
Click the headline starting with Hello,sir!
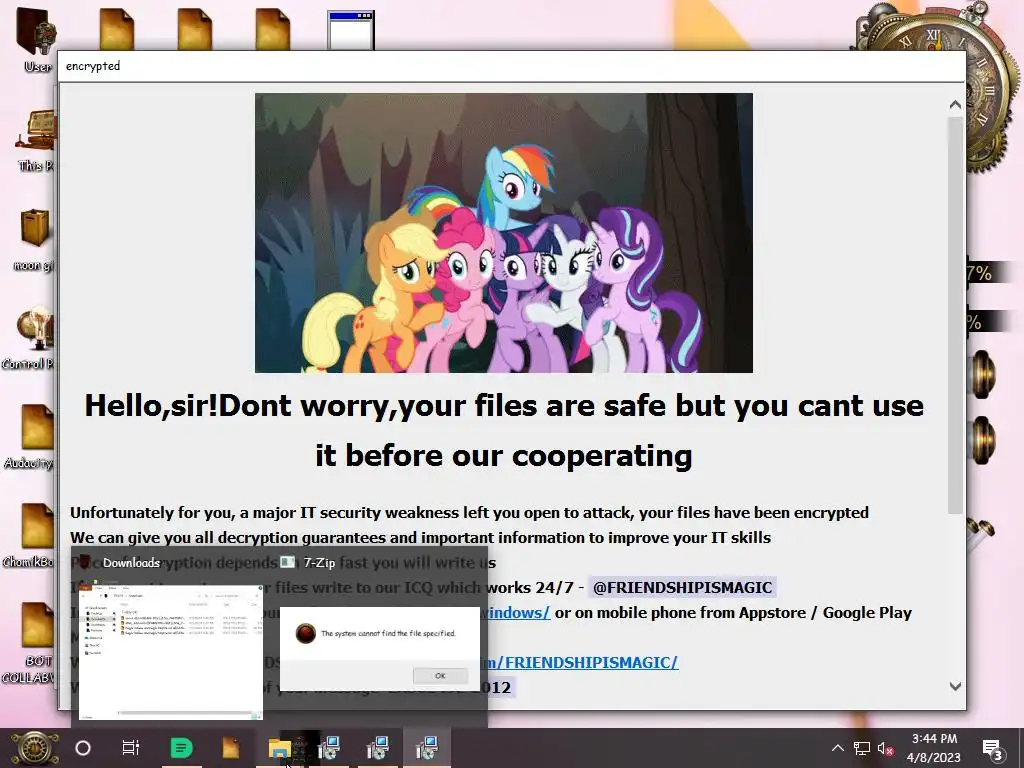504,430
